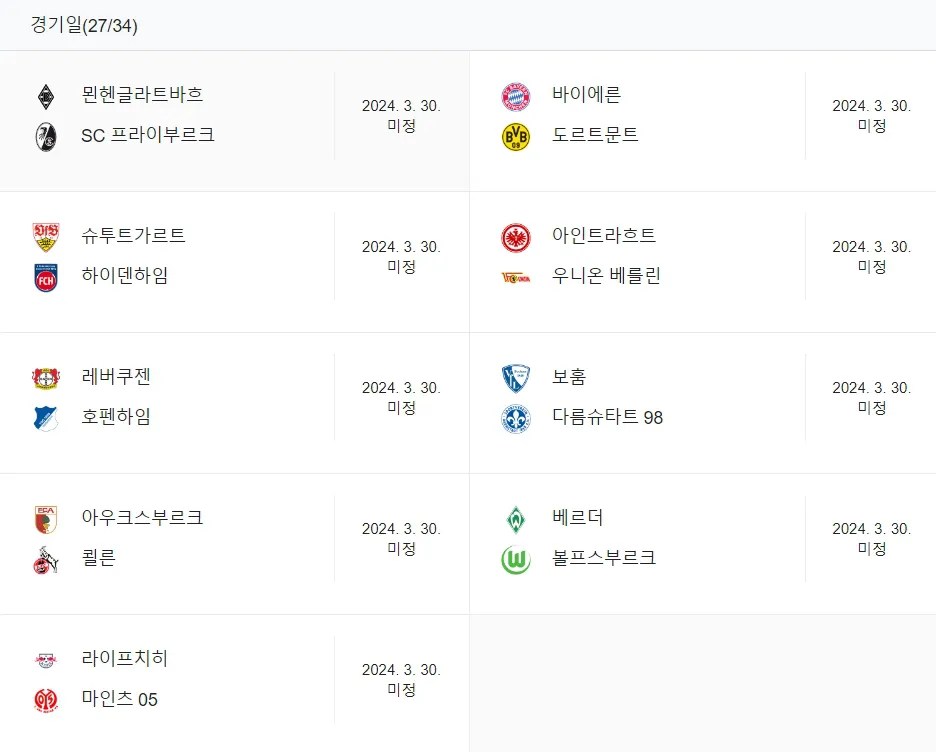Click the 경기일(27/34) matchday header
This screenshot has height=752, width=936.
(84, 25)
